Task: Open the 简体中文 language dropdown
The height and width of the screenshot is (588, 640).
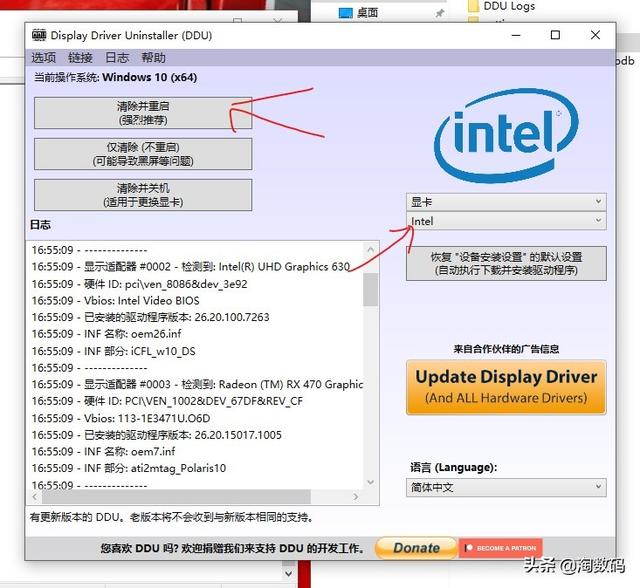Action: (x=506, y=487)
